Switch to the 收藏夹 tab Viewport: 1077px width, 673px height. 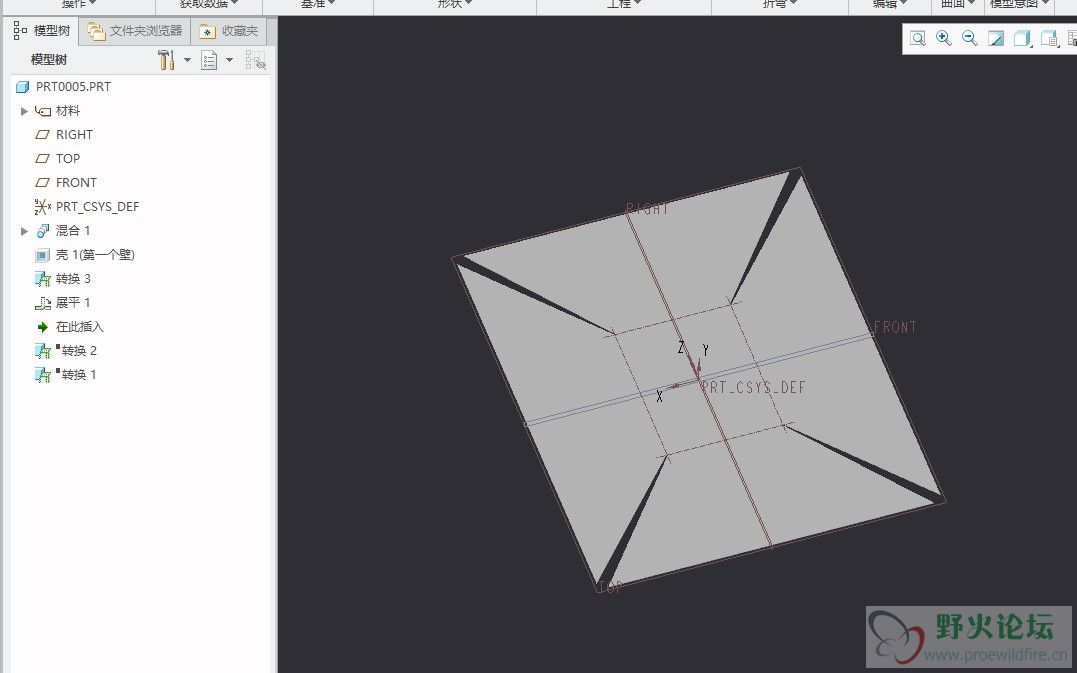(x=229, y=32)
